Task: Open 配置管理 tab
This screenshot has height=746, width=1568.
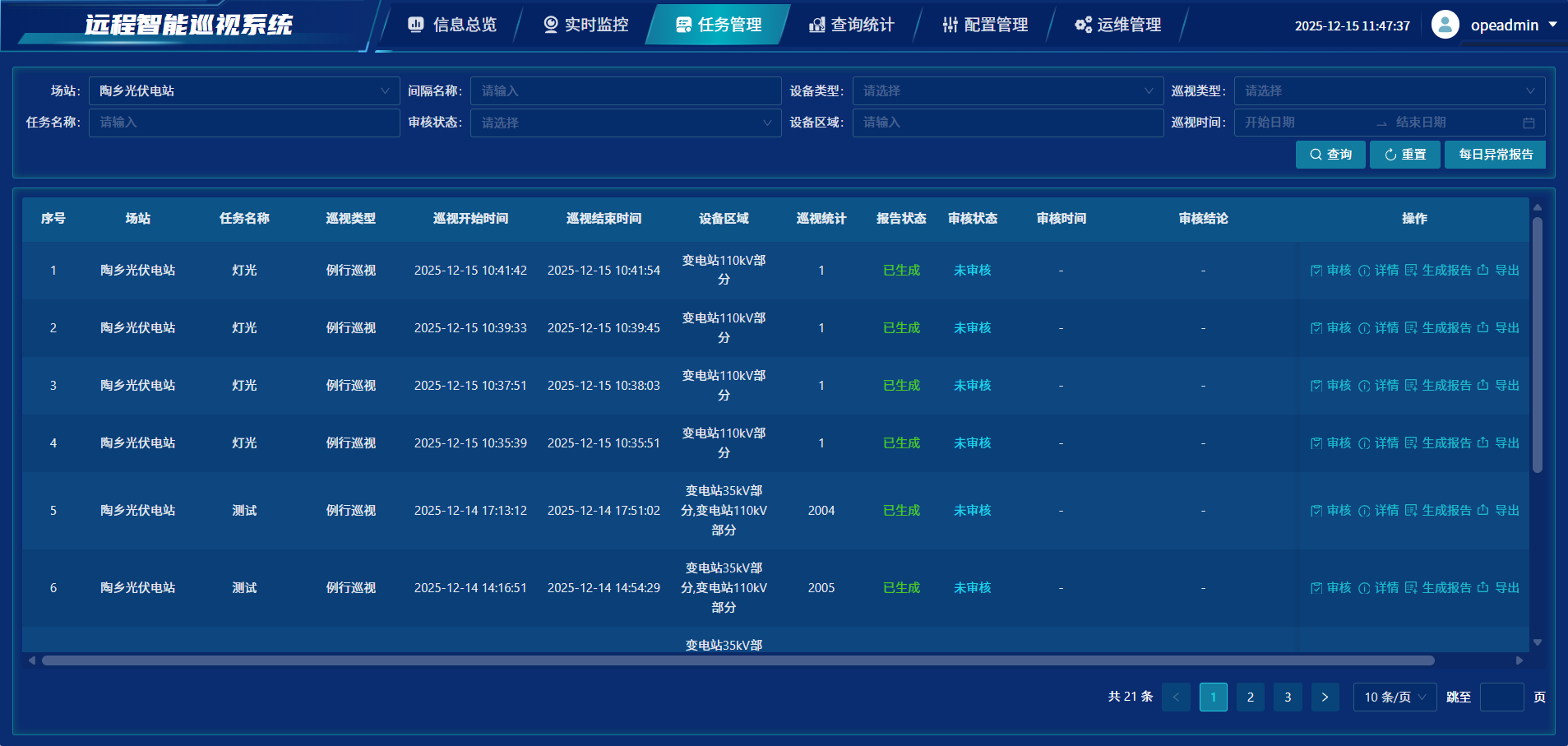Action: pos(985,25)
